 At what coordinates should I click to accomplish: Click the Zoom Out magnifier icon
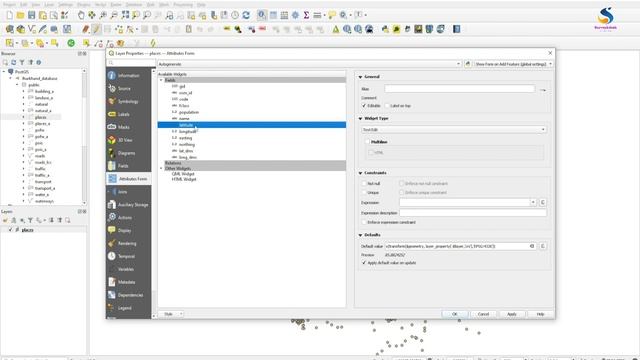click(114, 15)
